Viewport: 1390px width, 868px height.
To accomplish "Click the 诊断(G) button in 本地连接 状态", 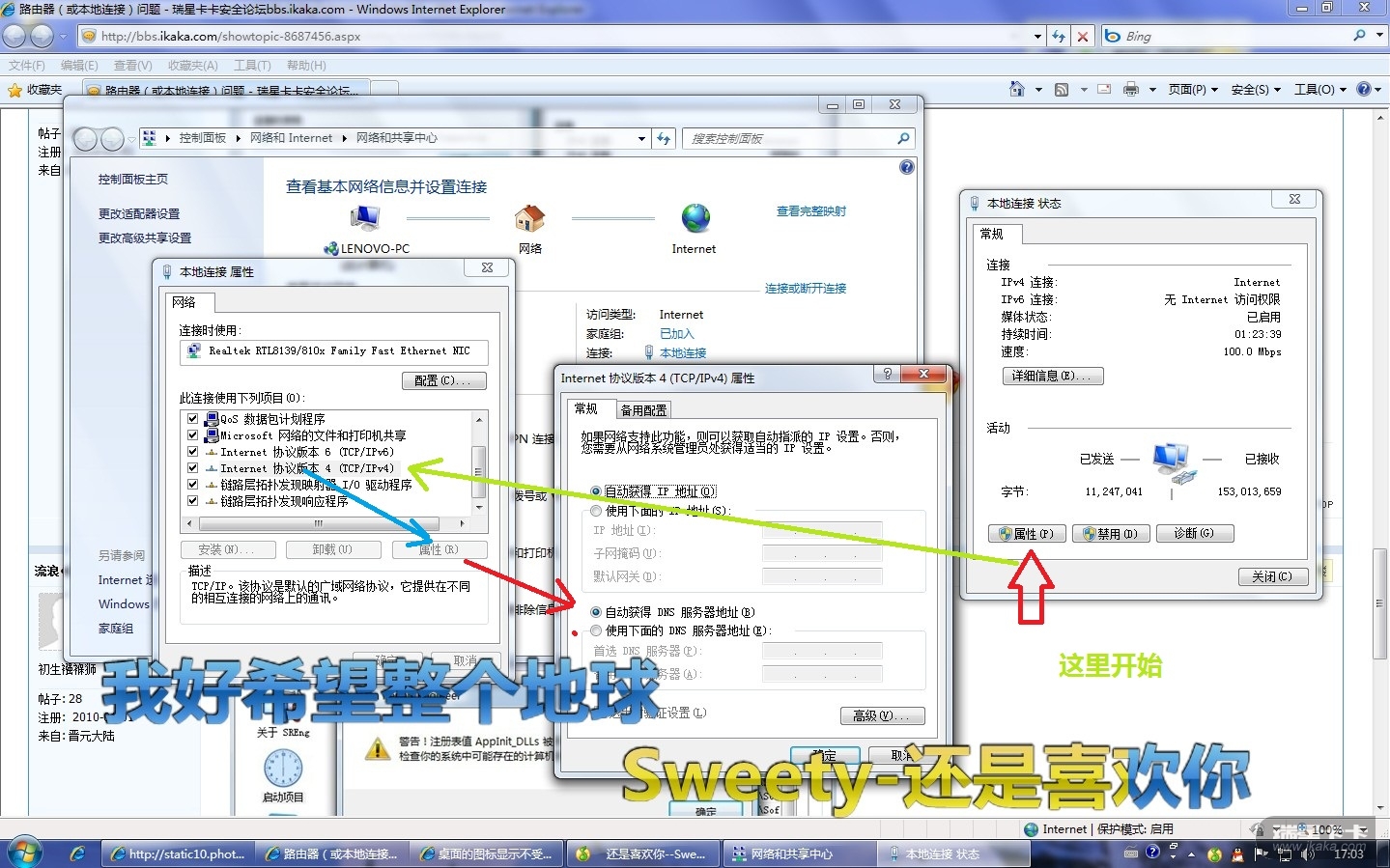I will tap(1195, 534).
